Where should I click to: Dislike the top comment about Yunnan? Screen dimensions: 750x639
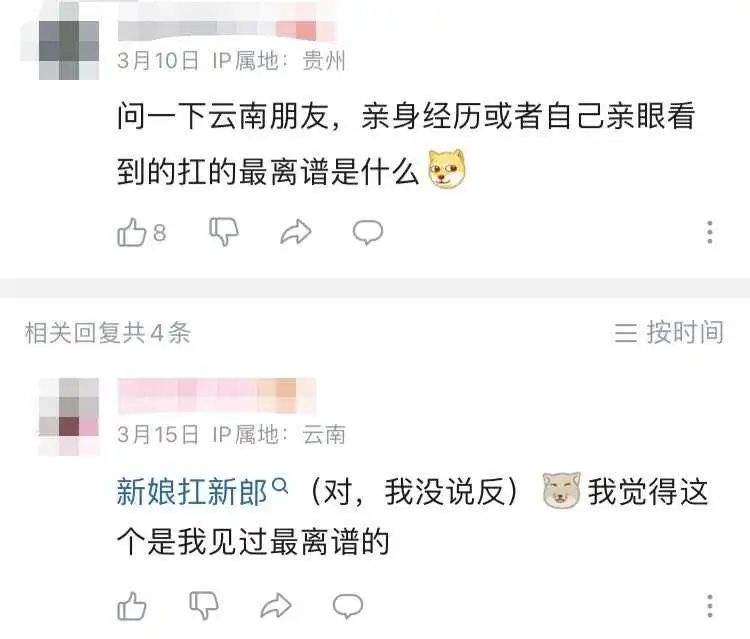click(x=224, y=232)
